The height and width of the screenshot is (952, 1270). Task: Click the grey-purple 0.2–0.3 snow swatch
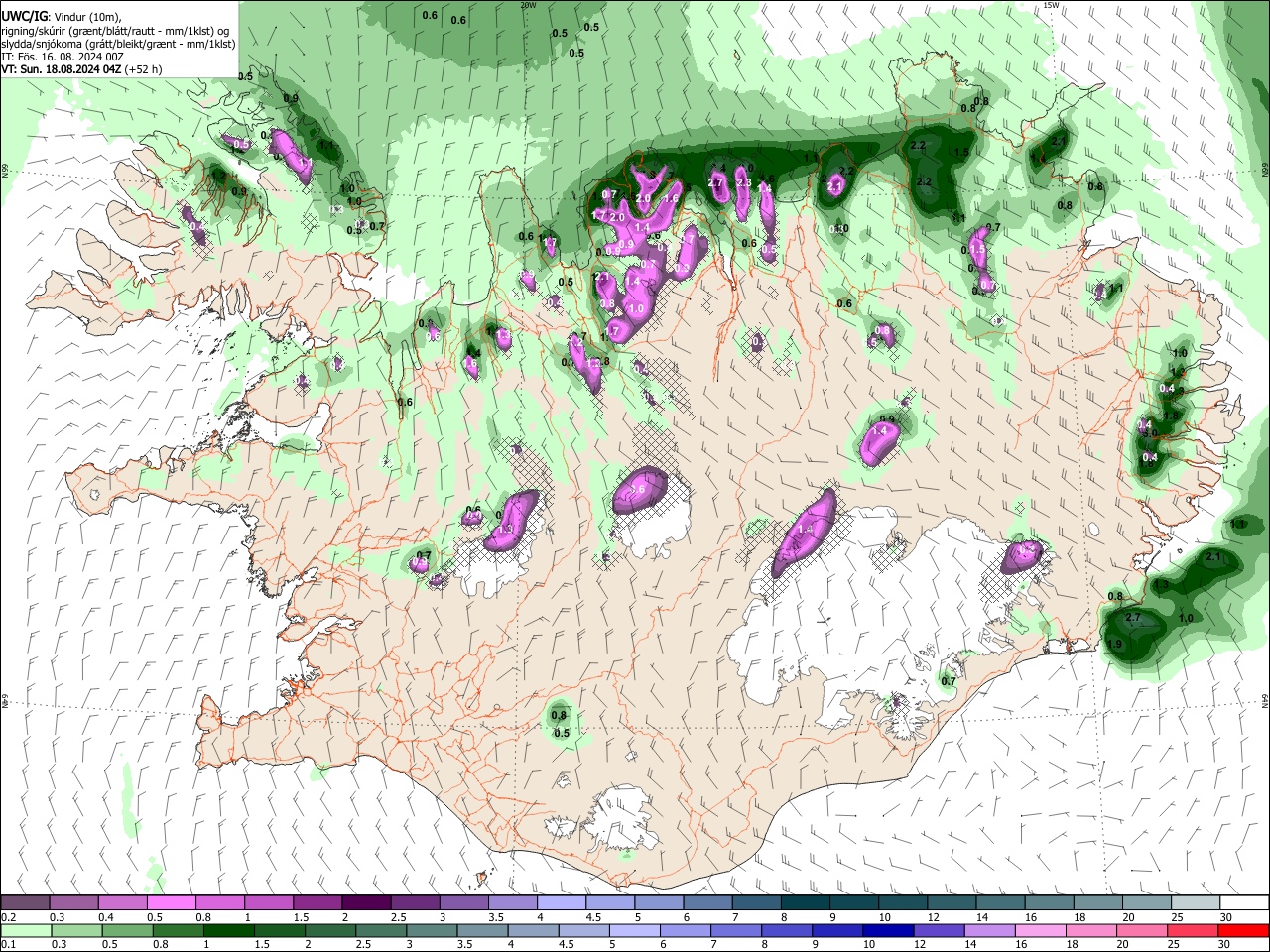(26, 903)
